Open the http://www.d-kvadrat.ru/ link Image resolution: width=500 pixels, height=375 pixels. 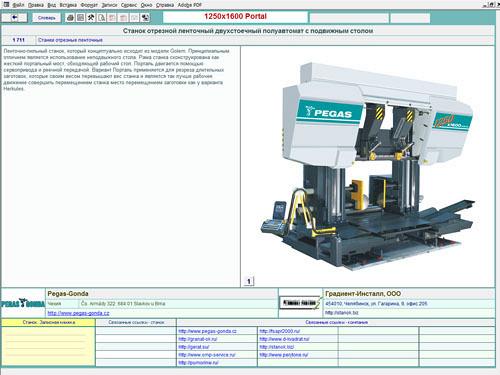284,339
